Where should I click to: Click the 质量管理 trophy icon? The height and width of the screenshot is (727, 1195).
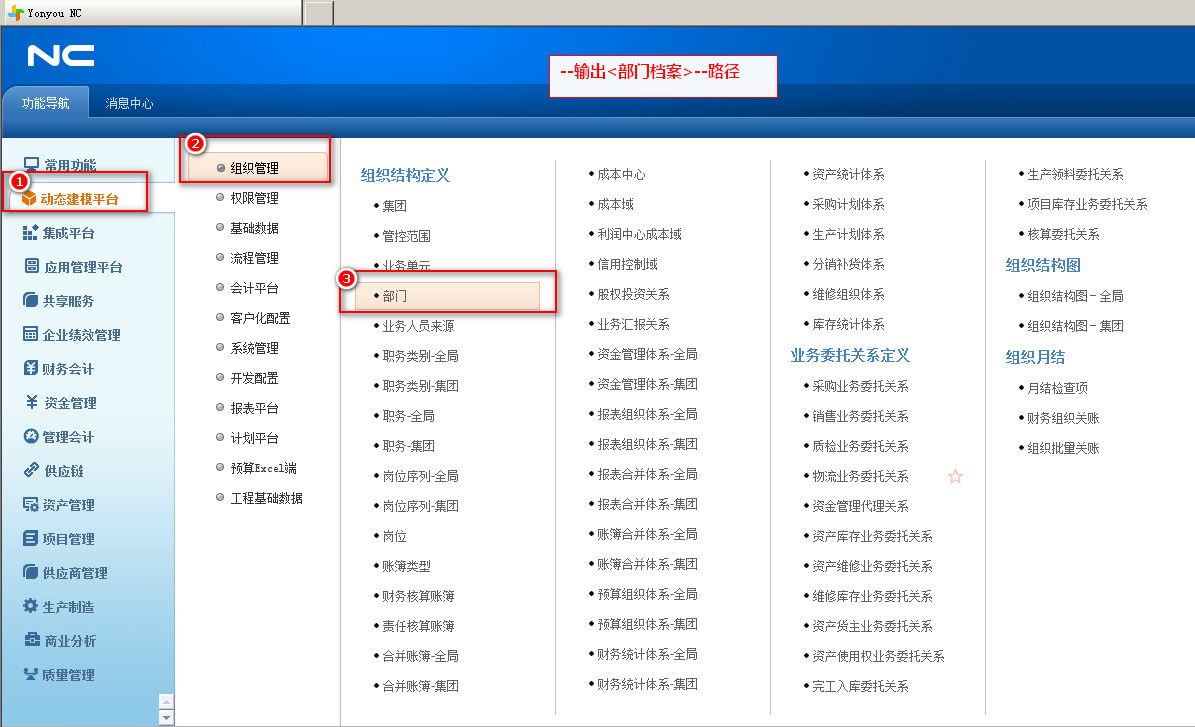[x=30, y=674]
